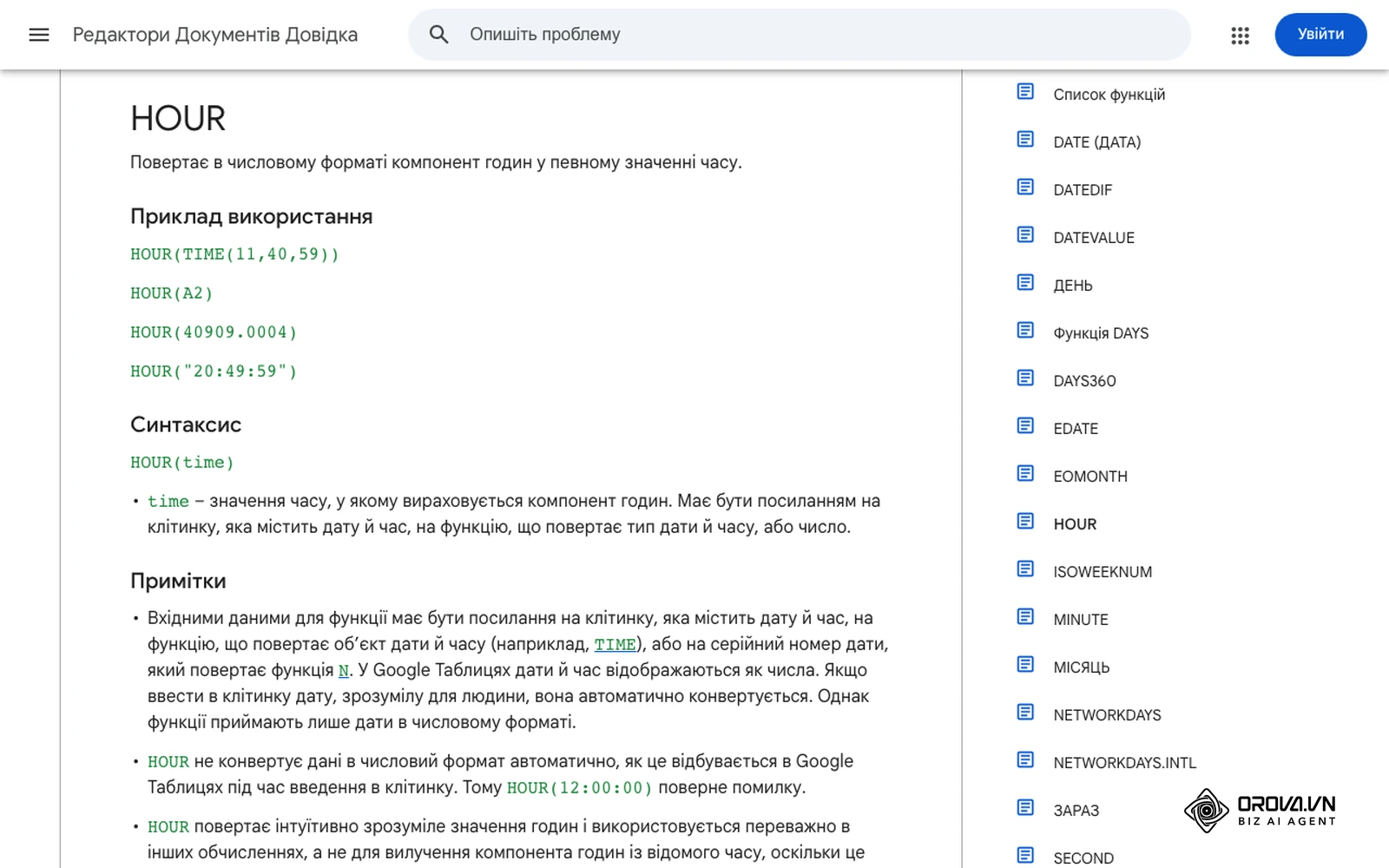Go to the DATEDIF help page

(x=1083, y=190)
